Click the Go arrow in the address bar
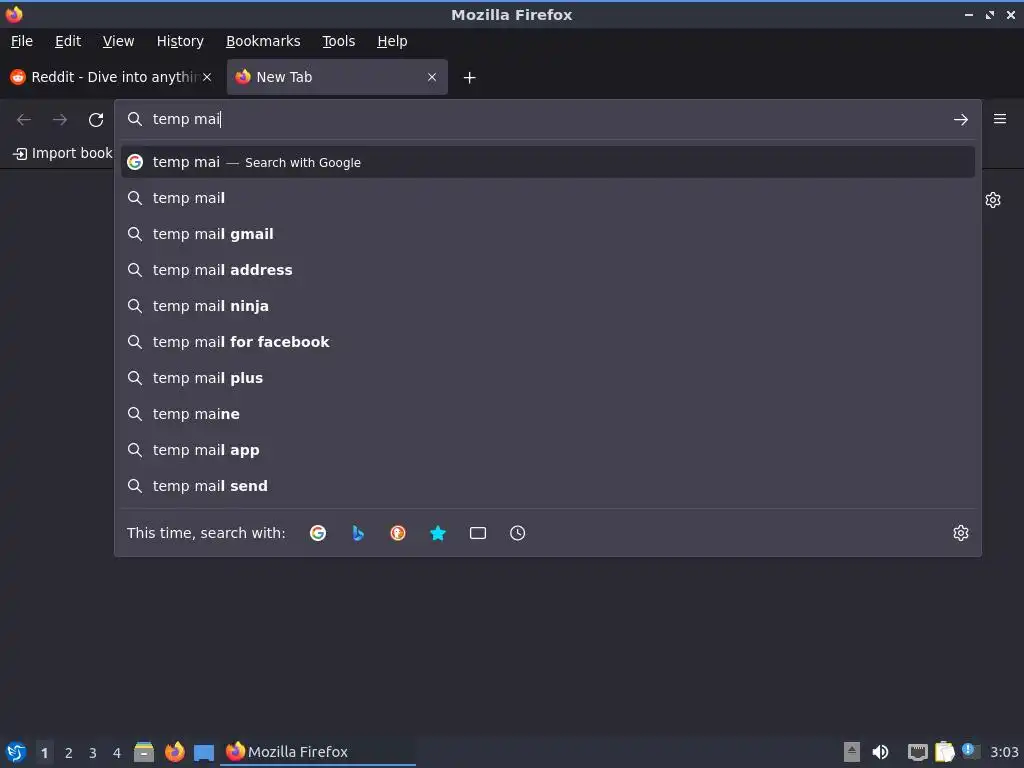The width and height of the screenshot is (1024, 768). 960,120
